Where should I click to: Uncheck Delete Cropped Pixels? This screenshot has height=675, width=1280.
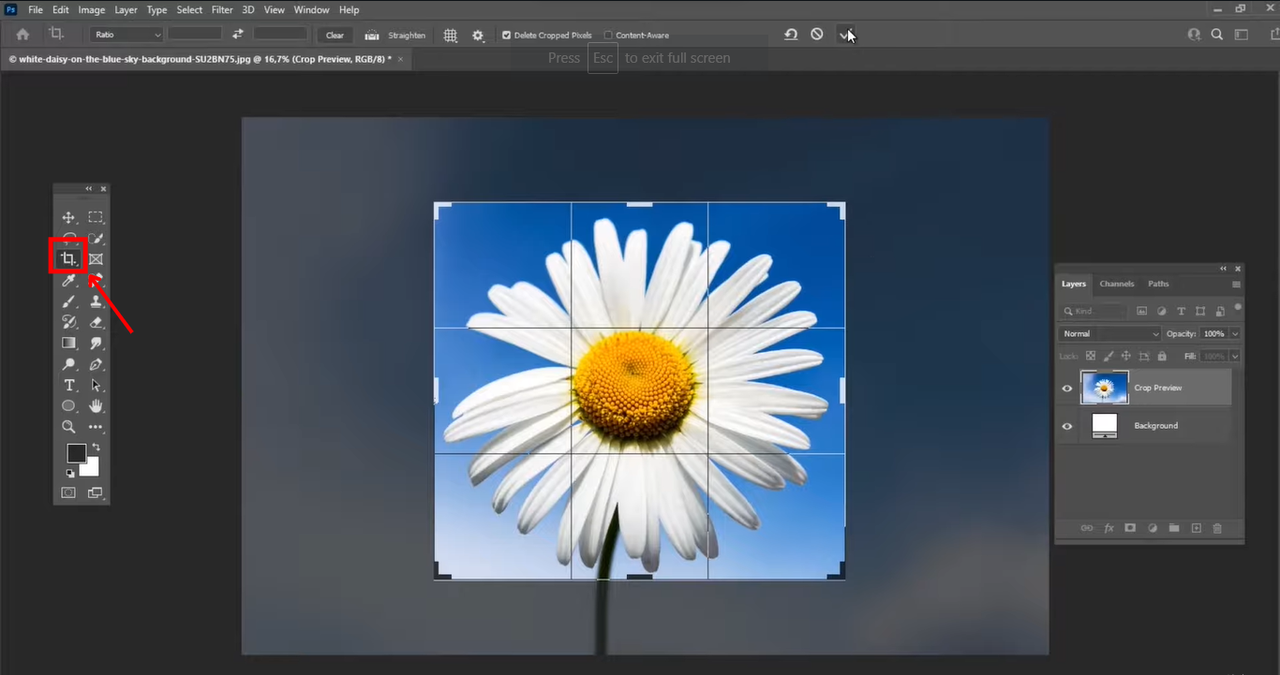click(506, 35)
